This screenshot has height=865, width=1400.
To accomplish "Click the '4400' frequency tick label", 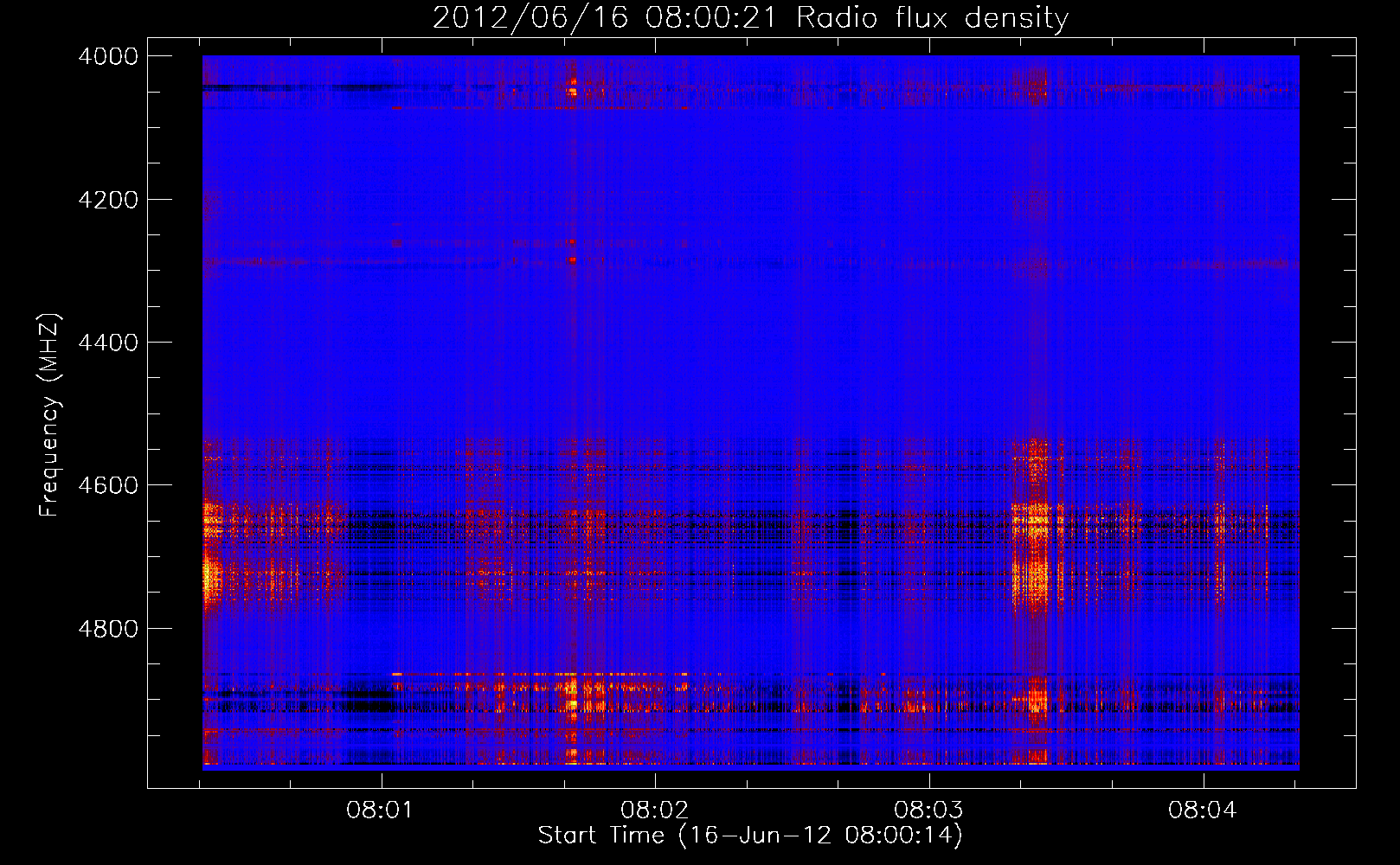I will coord(108,343).
